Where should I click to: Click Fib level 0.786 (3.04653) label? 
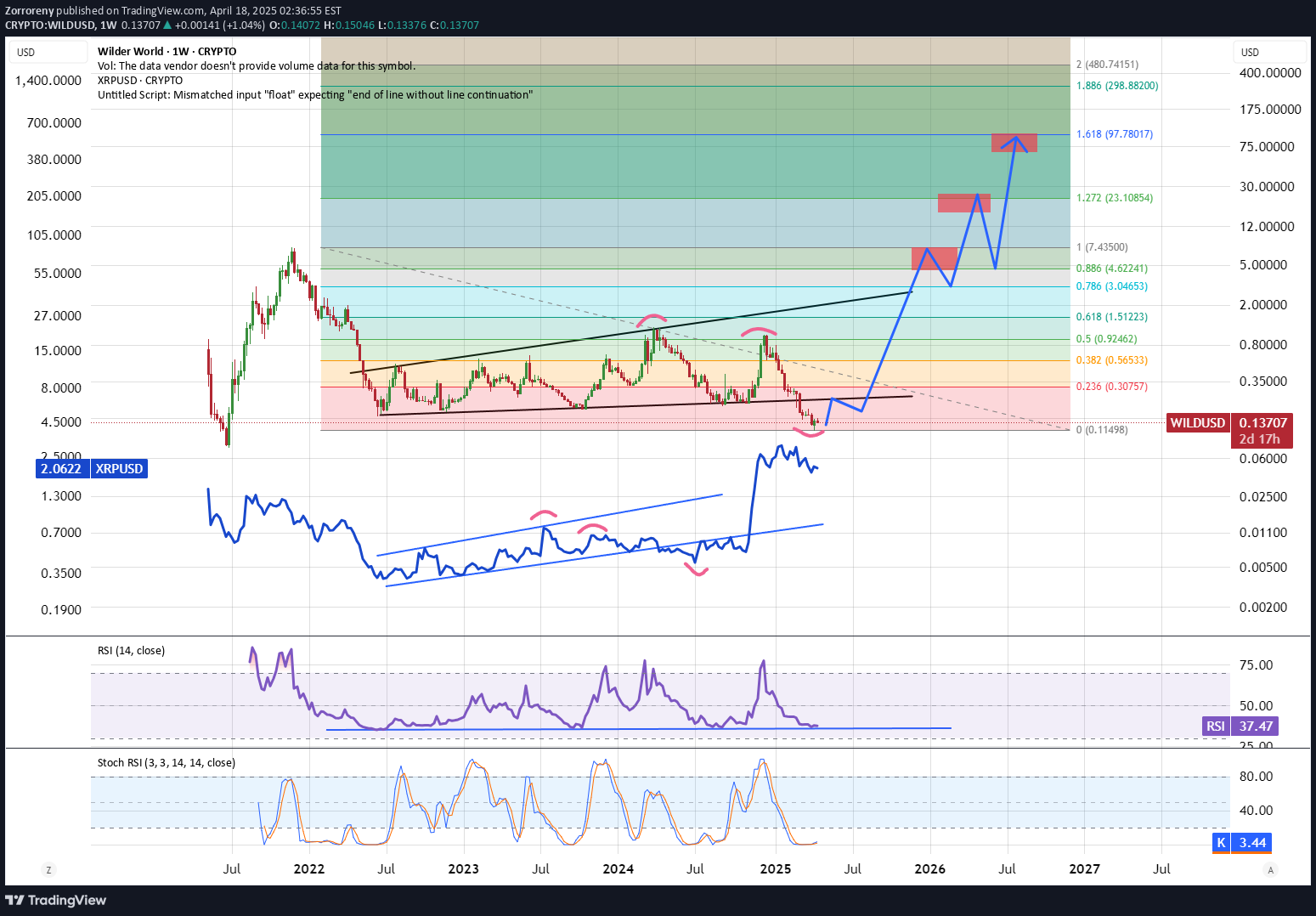(x=1112, y=286)
